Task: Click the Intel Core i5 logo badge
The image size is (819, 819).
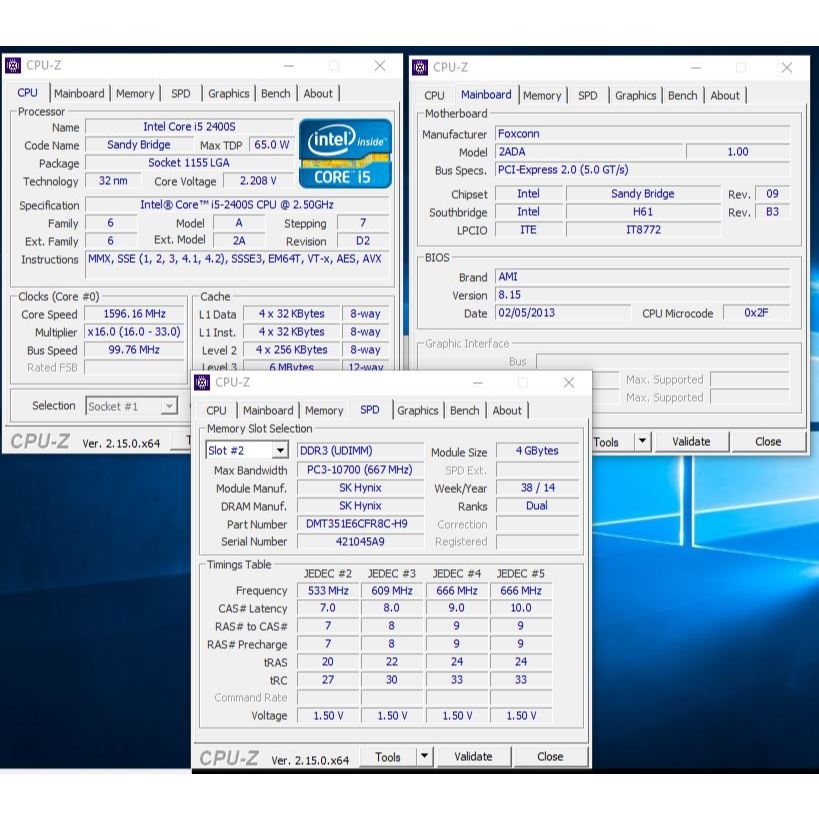Action: (x=345, y=154)
